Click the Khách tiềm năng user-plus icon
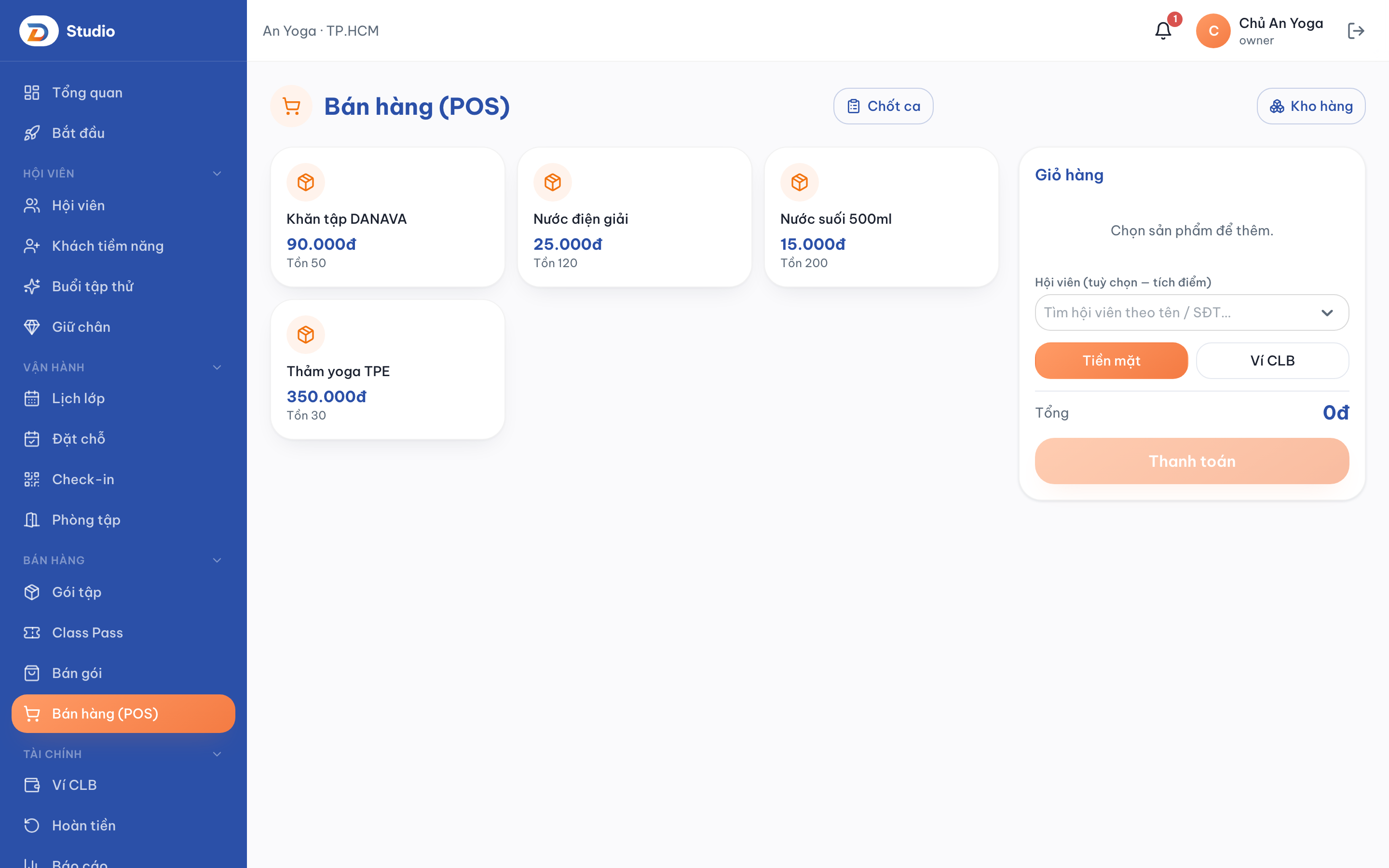The width and height of the screenshot is (1389, 868). pos(31,246)
